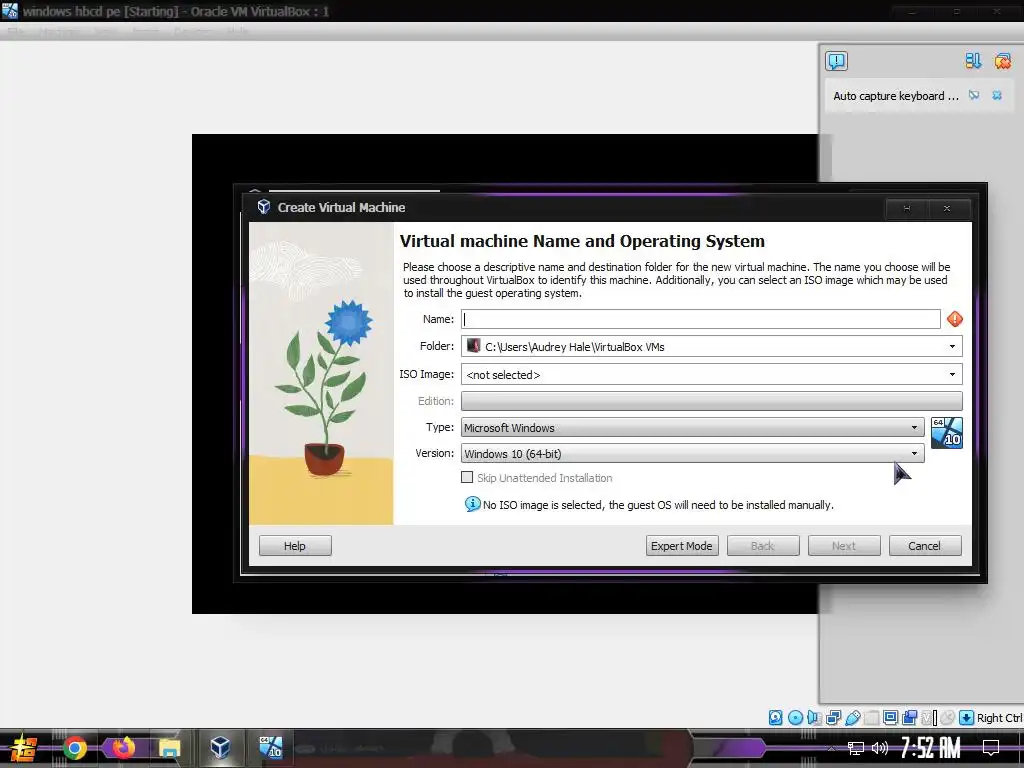
Task: Toggle Skip Unattended Installation checkbox
Action: pos(467,477)
